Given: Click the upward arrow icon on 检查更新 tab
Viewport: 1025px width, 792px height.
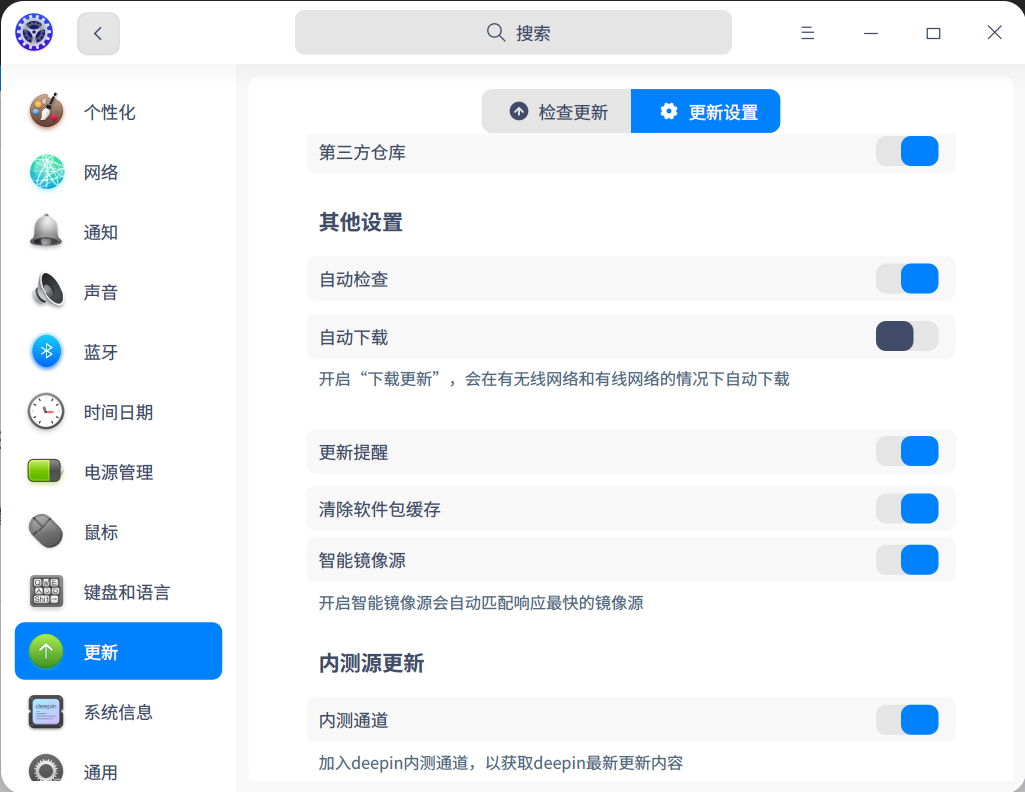Looking at the screenshot, I should click(x=518, y=111).
